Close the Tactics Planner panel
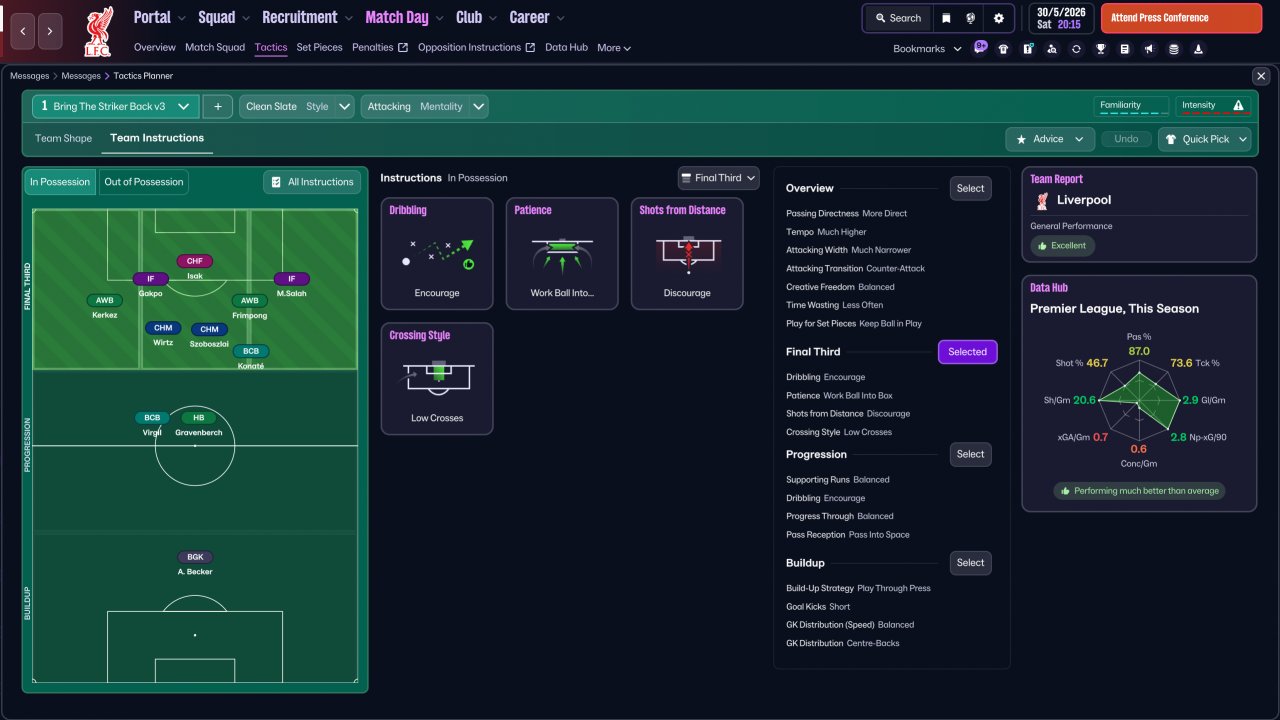The width and height of the screenshot is (1280, 720). point(1260,76)
